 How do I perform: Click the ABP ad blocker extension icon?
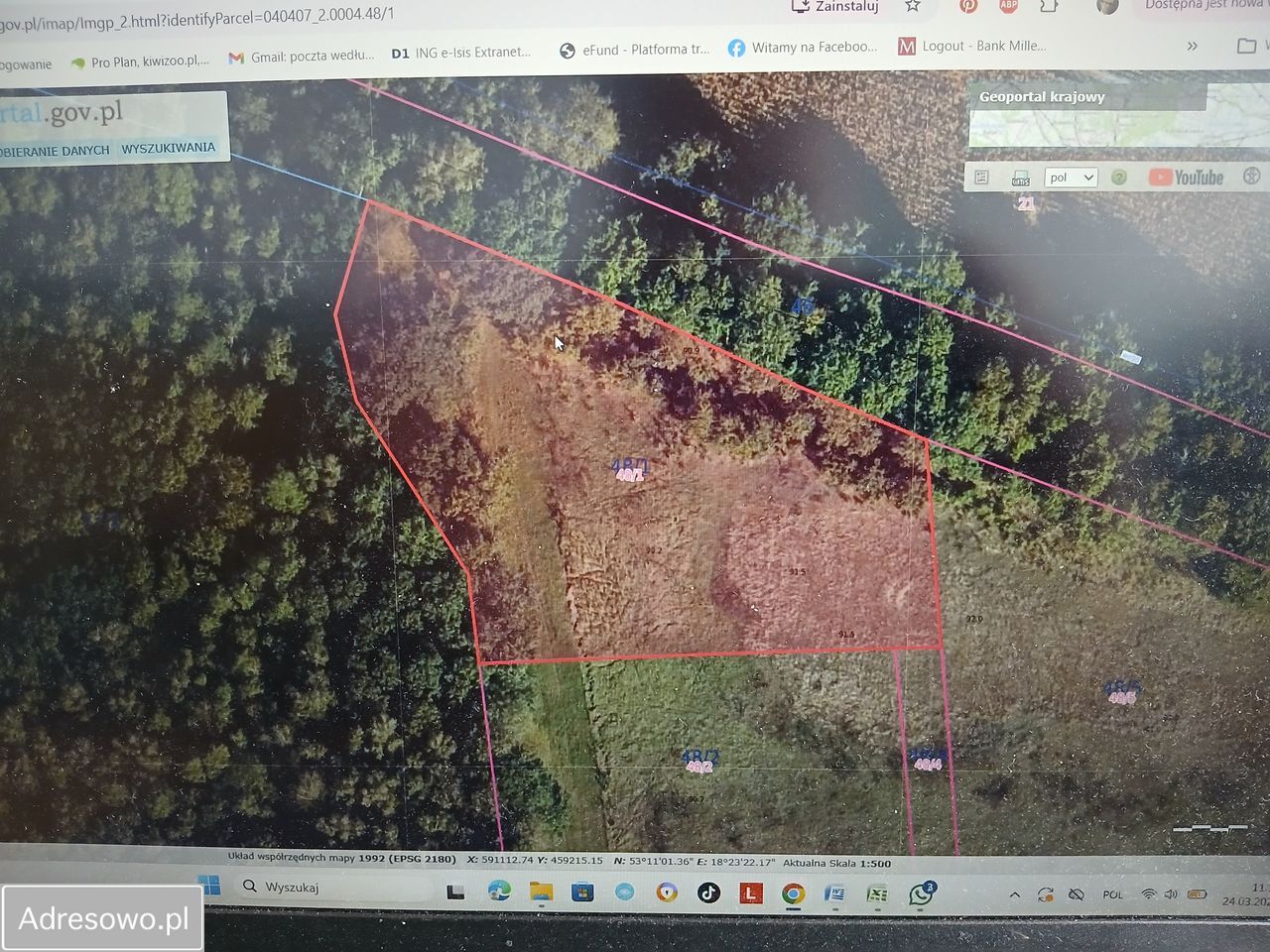click(x=1009, y=6)
